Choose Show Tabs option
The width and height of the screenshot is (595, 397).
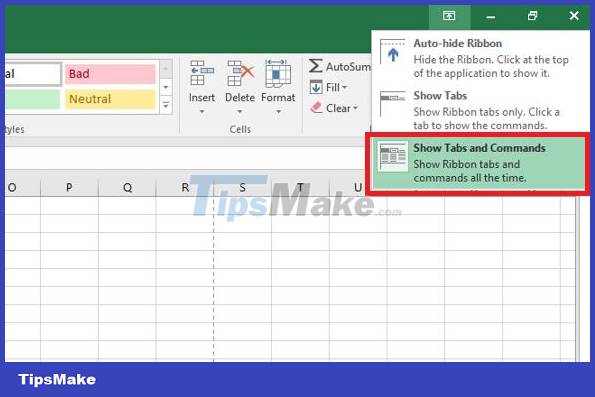pos(480,109)
